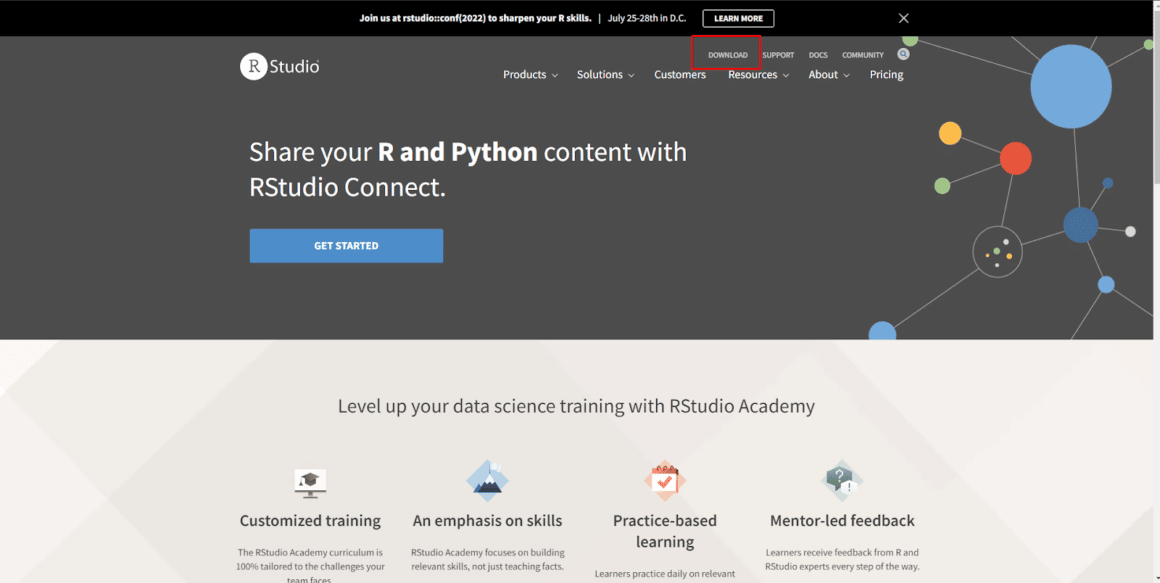Screen dimensions: 1160x583
Task: Open the search magnifier icon
Action: coord(903,54)
